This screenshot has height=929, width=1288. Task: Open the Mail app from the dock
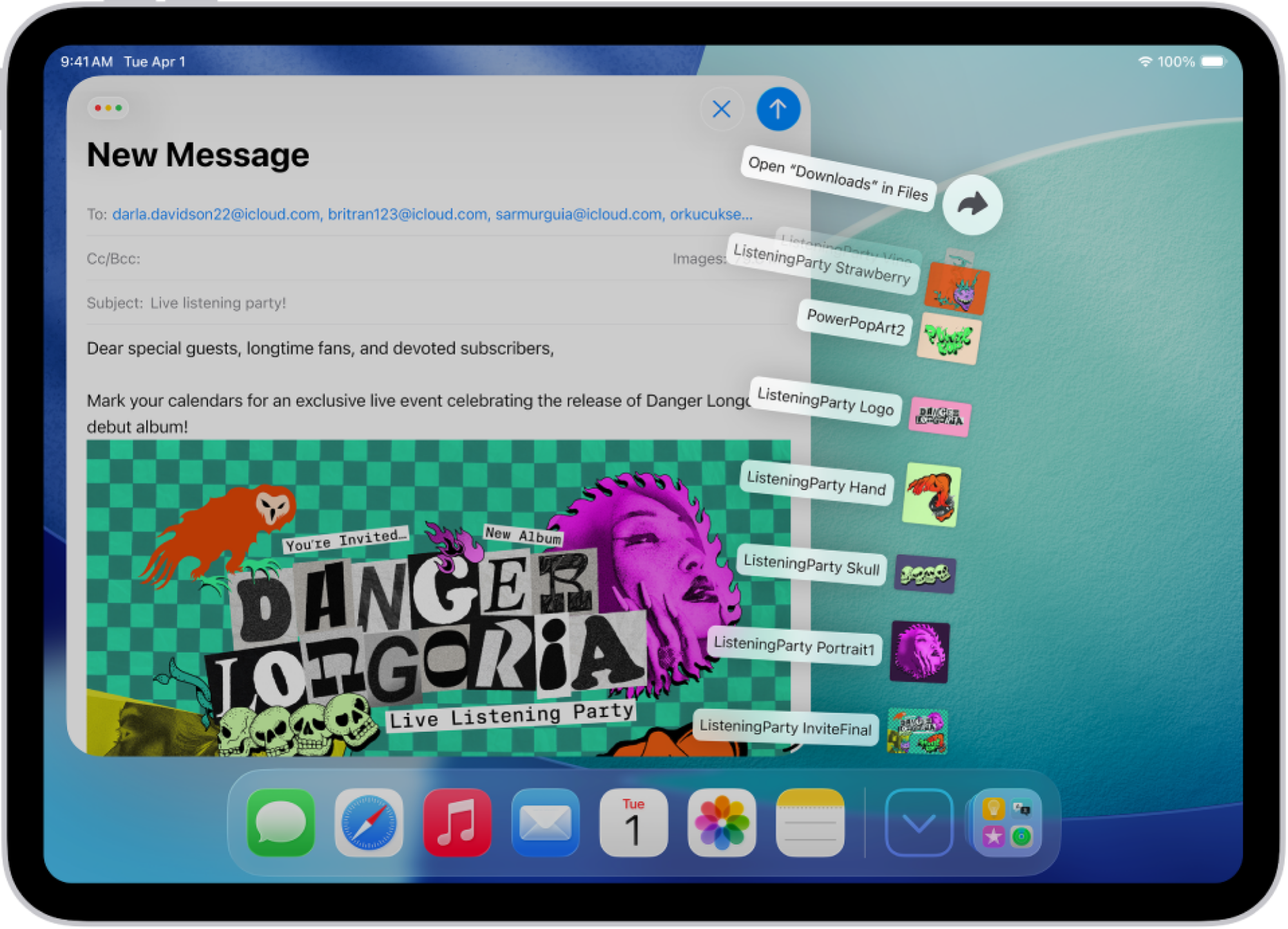coord(545,823)
